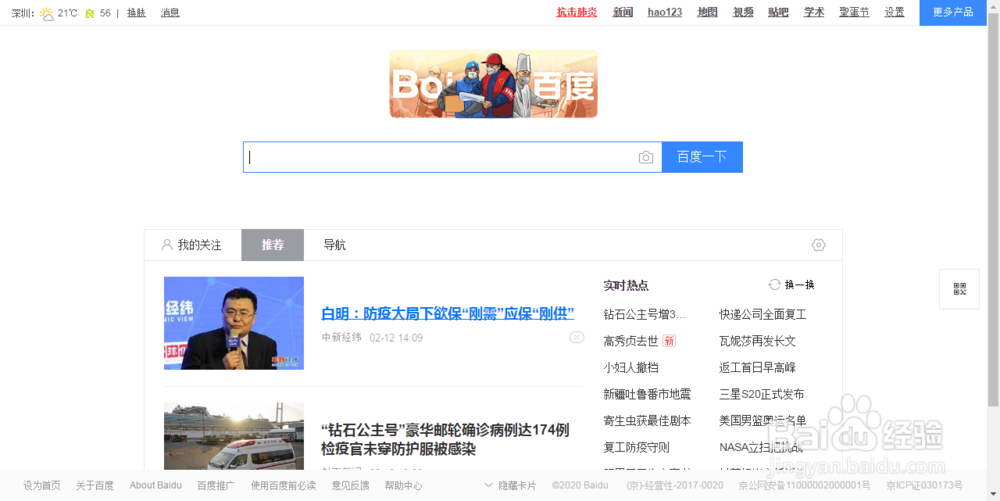
Task: Click 京ICP证030173号 footer link
Action: point(924,485)
